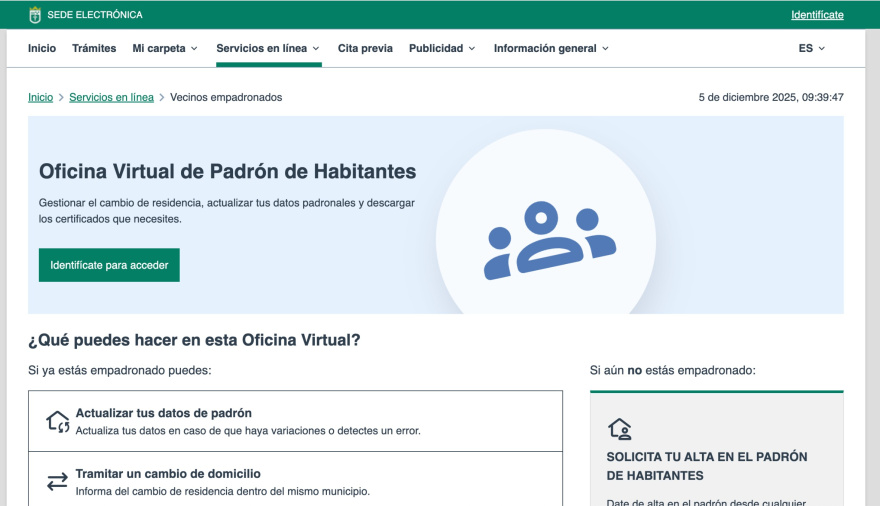Open Actualizar tus datos de padrón
The width and height of the screenshot is (880, 506).
[x=164, y=413]
